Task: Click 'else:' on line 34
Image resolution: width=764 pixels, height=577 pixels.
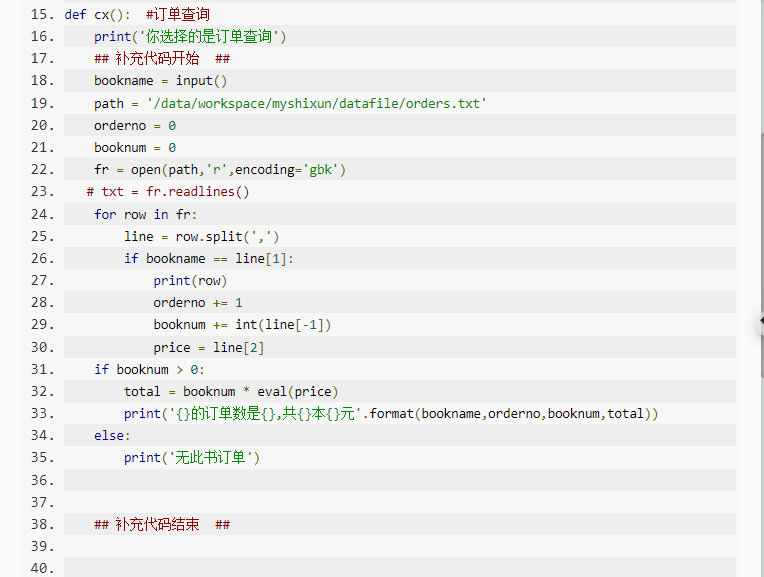Action: click(x=112, y=435)
